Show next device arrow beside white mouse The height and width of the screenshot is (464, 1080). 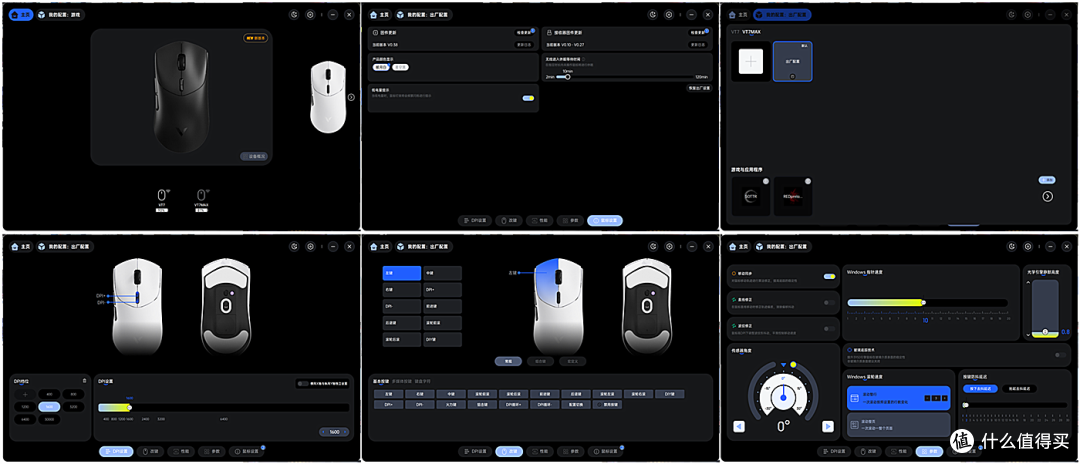coord(351,97)
